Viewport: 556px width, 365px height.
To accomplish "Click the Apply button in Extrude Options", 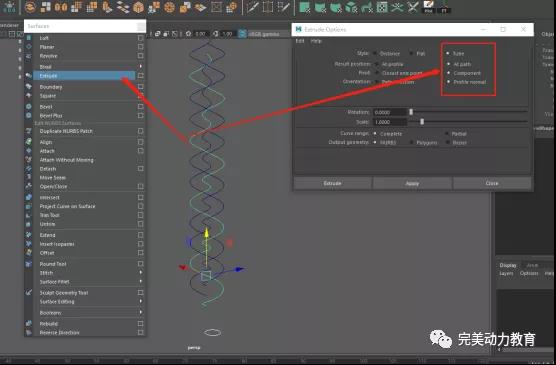I will click(x=412, y=183).
